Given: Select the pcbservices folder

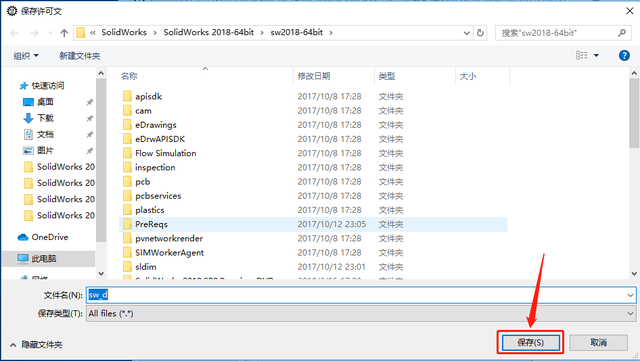Looking at the screenshot, I should click(x=158, y=196).
